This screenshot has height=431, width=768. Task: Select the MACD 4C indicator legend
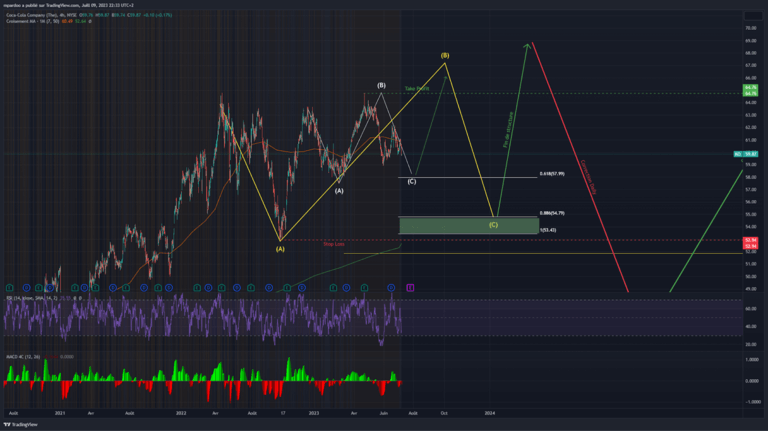[40, 357]
